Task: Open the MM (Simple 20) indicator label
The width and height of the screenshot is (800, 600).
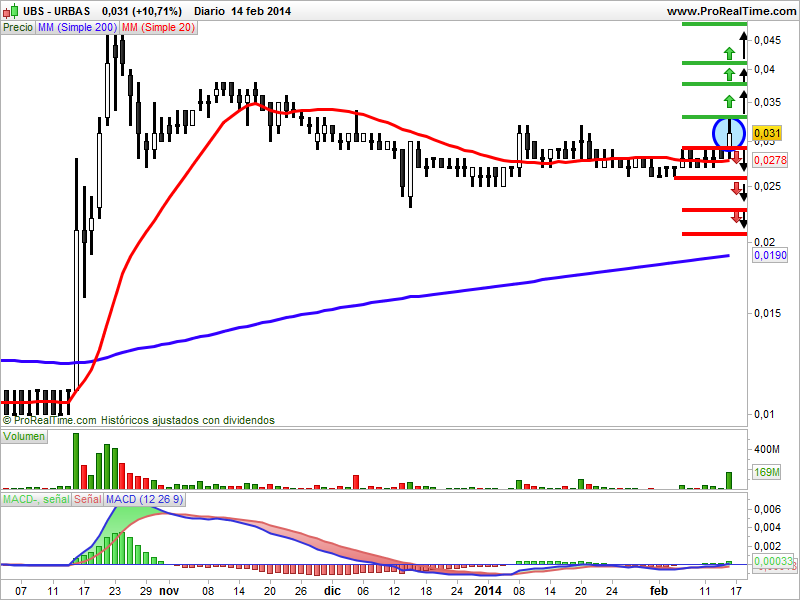Action: point(158,28)
